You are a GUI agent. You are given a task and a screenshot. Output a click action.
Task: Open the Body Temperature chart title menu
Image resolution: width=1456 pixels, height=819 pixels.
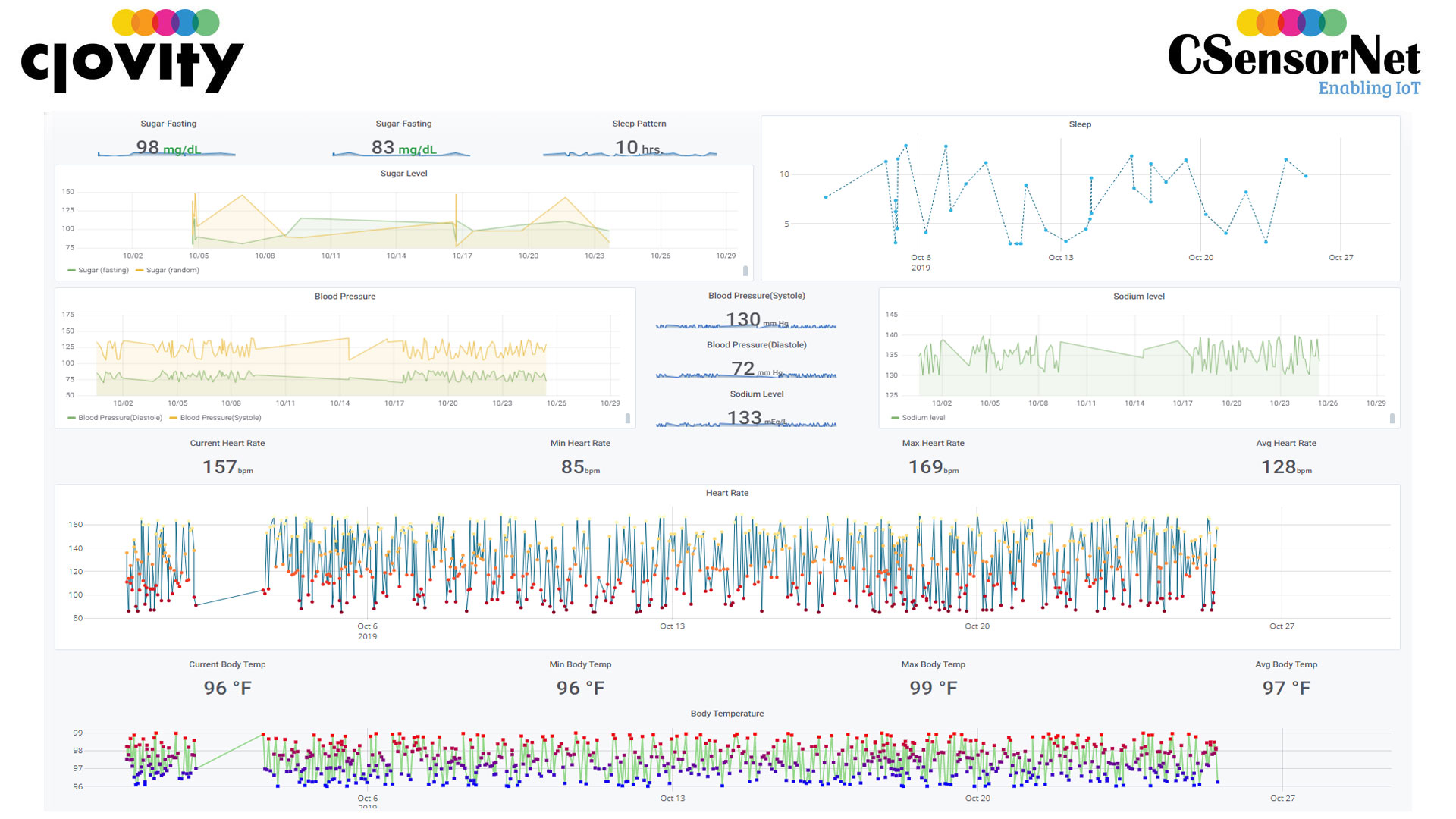pos(727,714)
